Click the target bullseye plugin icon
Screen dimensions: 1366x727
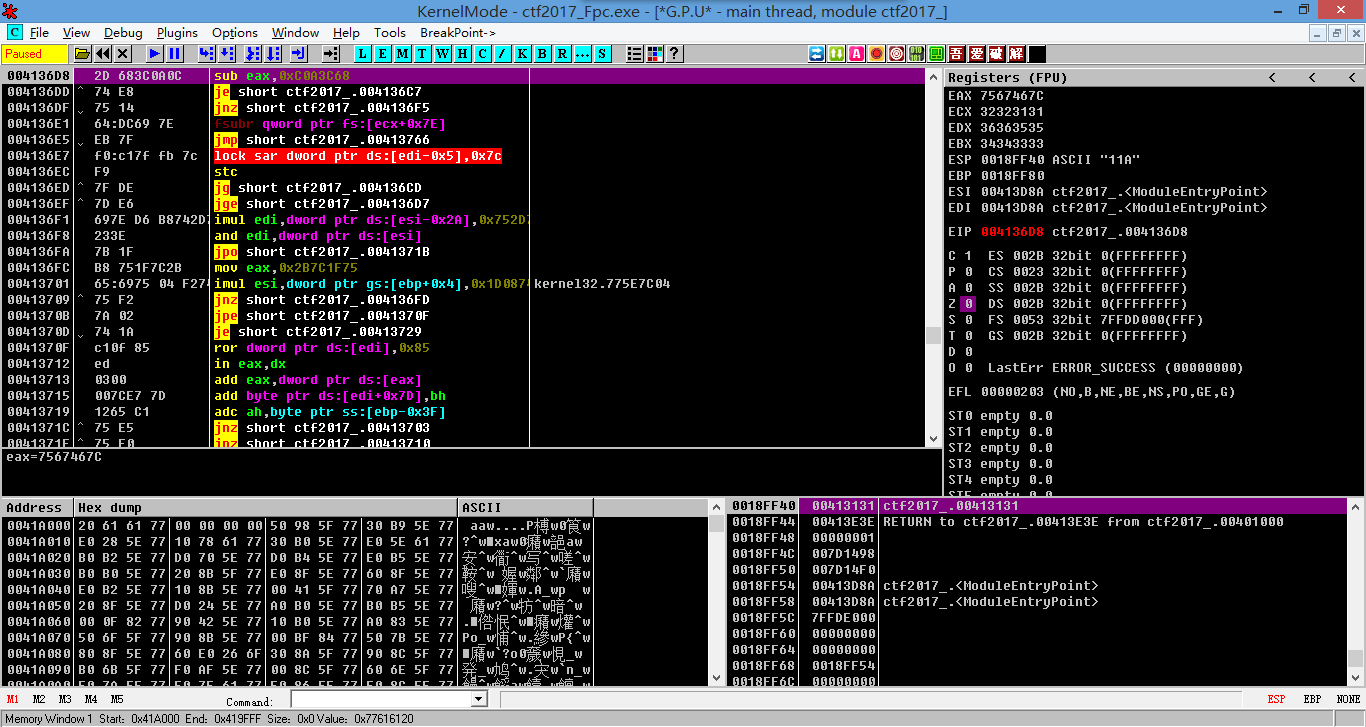(x=896, y=53)
